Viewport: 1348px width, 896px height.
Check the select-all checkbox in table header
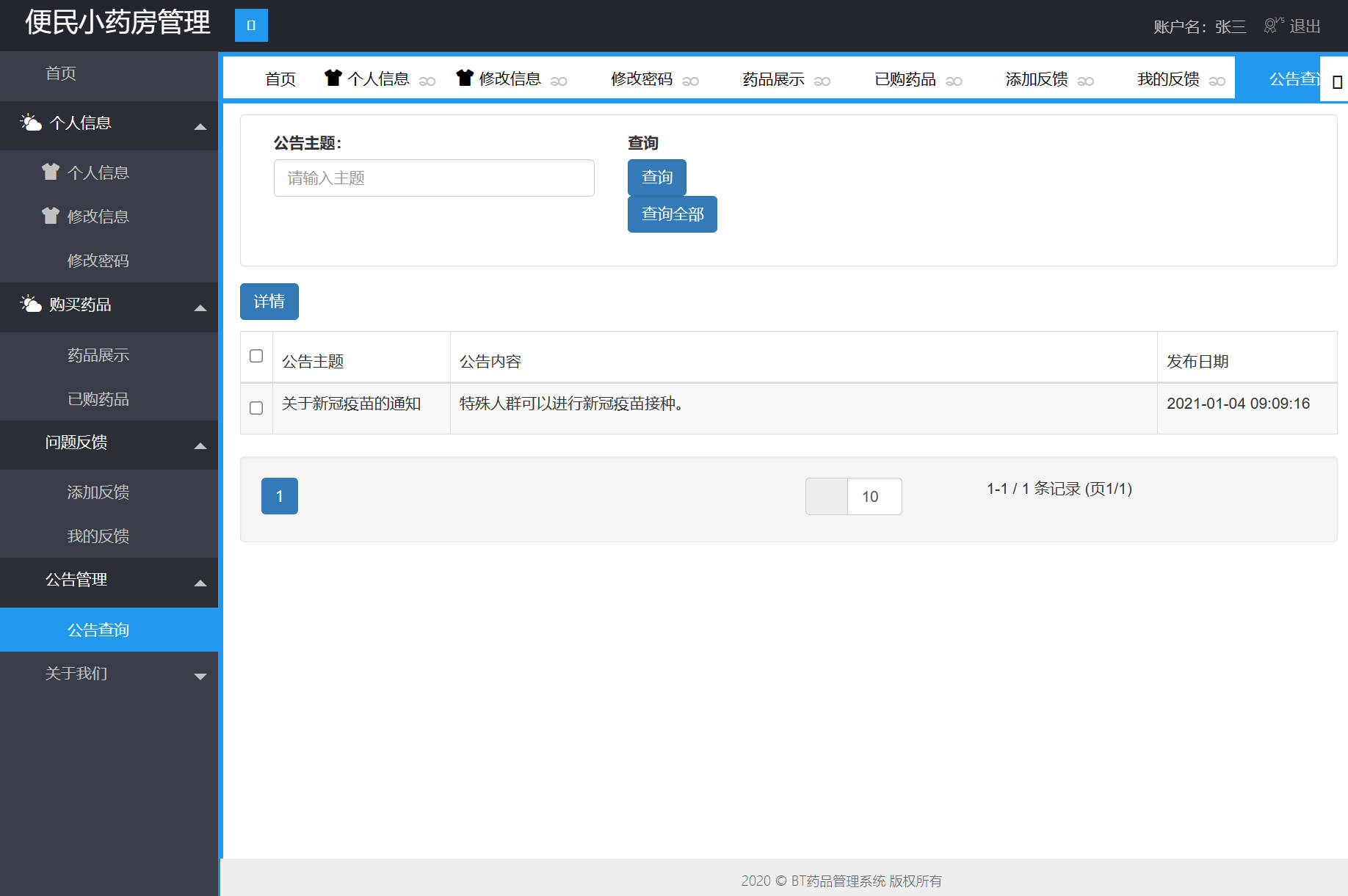coord(256,356)
